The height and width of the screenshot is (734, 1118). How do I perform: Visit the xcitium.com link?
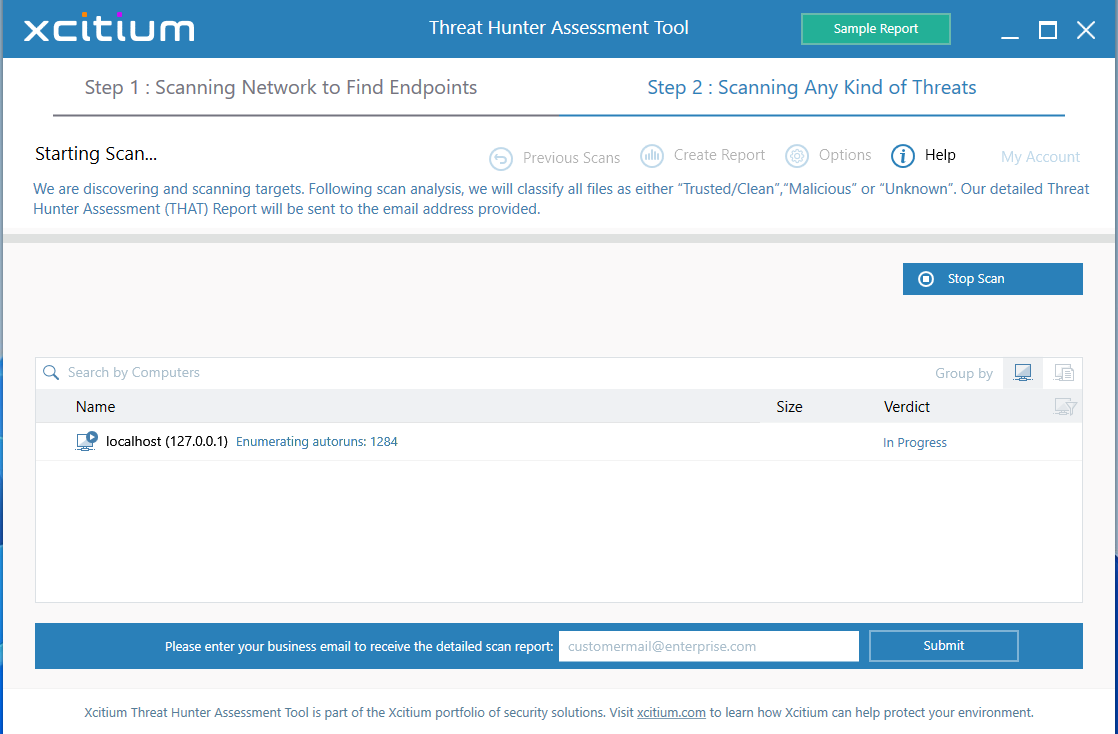[671, 712]
